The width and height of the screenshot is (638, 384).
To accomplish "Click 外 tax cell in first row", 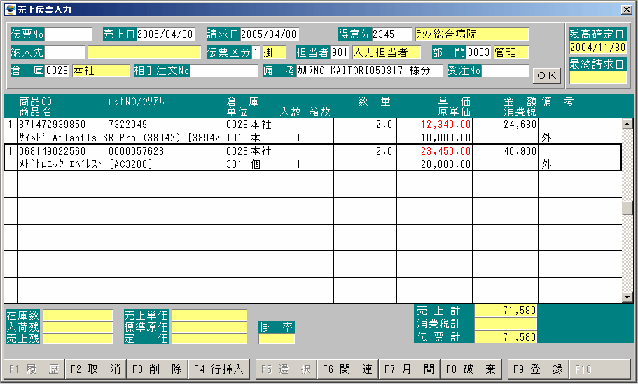I will coord(546,137).
